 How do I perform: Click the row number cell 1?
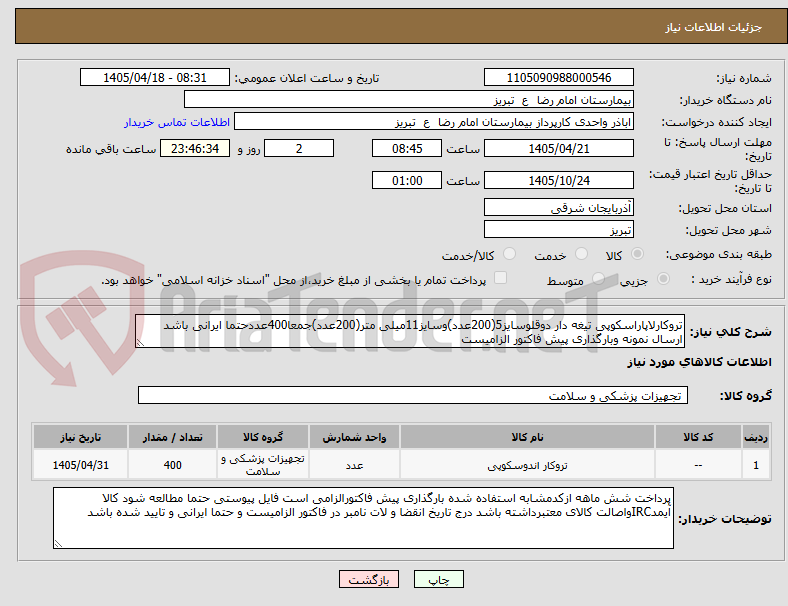coord(755,465)
